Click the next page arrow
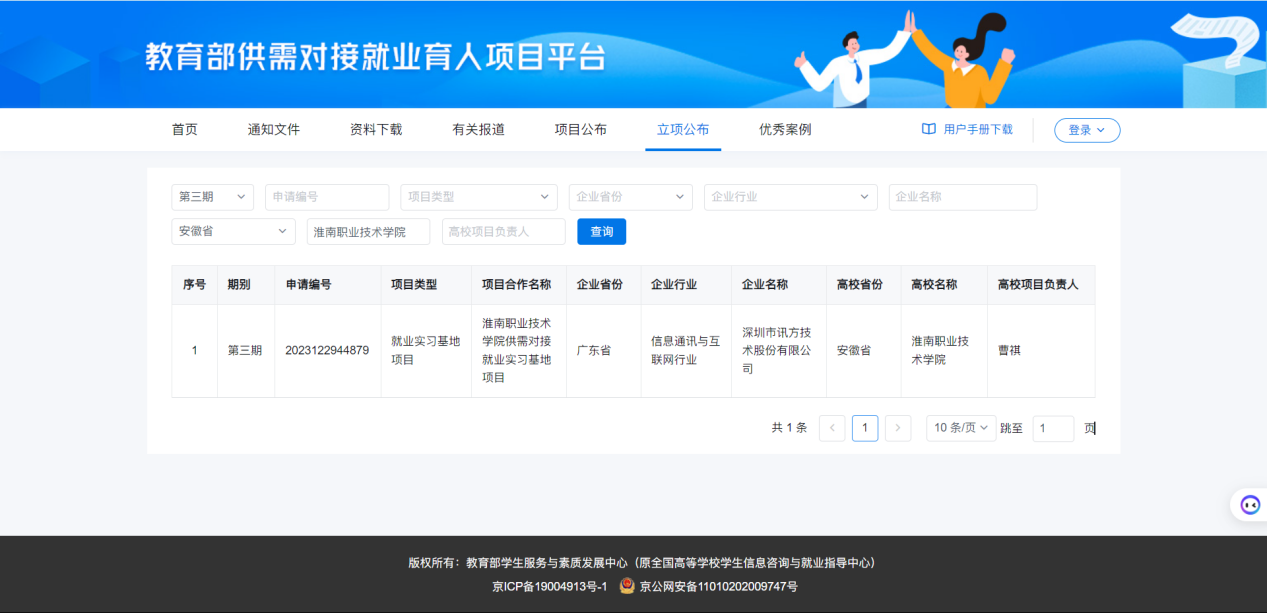This screenshot has width=1267, height=613. tap(898, 428)
